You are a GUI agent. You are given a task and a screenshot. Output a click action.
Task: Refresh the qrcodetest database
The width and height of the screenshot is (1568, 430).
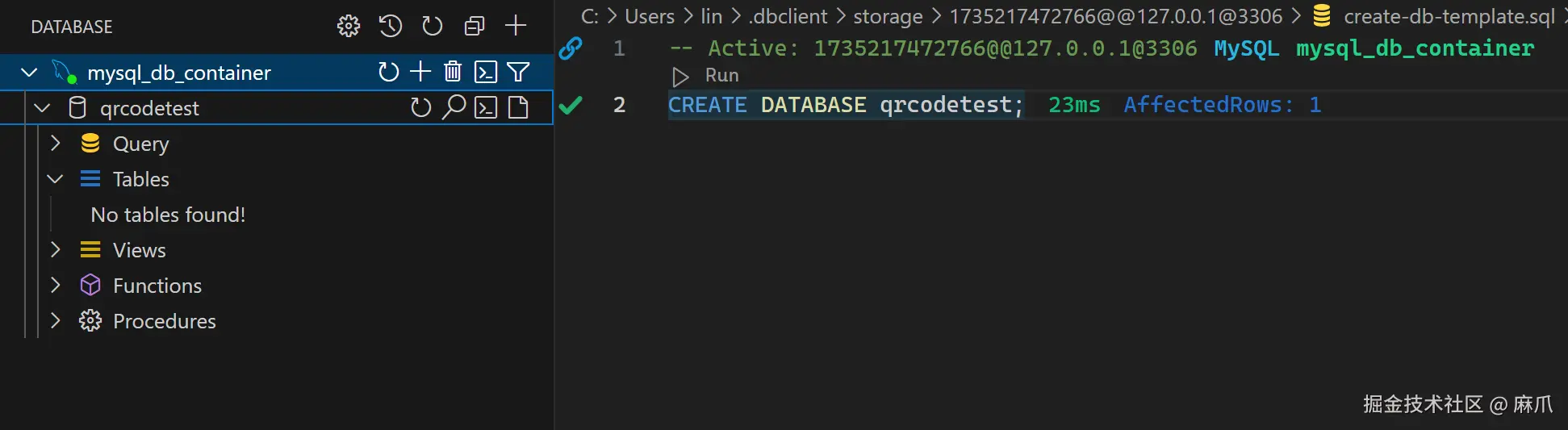tap(420, 107)
